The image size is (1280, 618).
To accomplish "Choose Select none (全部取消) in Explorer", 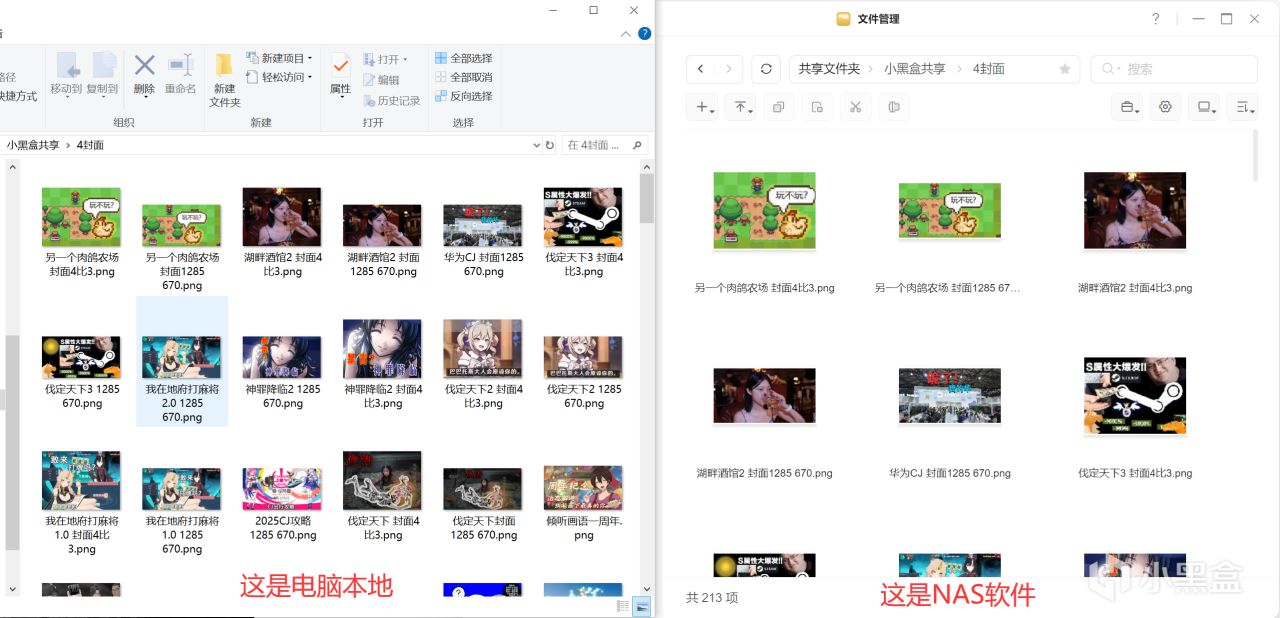I will click(x=463, y=77).
